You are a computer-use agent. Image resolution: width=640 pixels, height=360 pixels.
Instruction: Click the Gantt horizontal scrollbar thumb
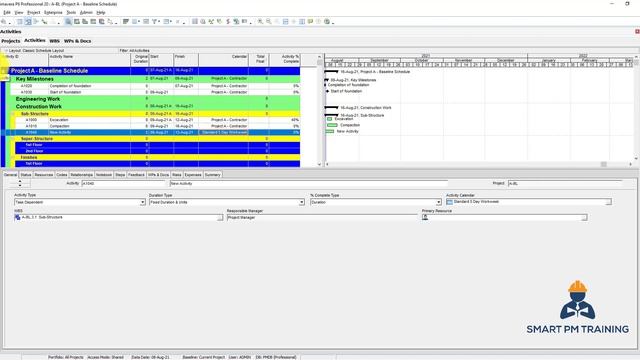603,164
